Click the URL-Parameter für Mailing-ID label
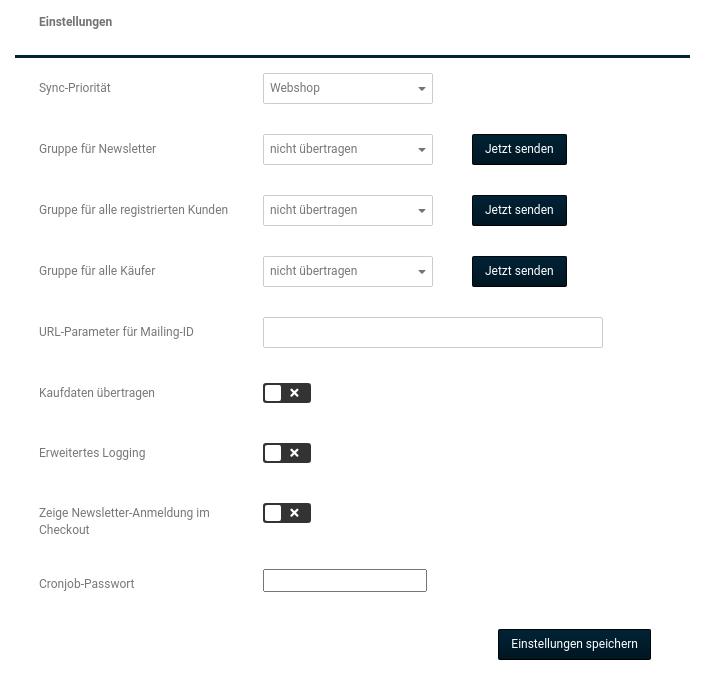The height and width of the screenshot is (684, 705). pyautogui.click(x=116, y=332)
